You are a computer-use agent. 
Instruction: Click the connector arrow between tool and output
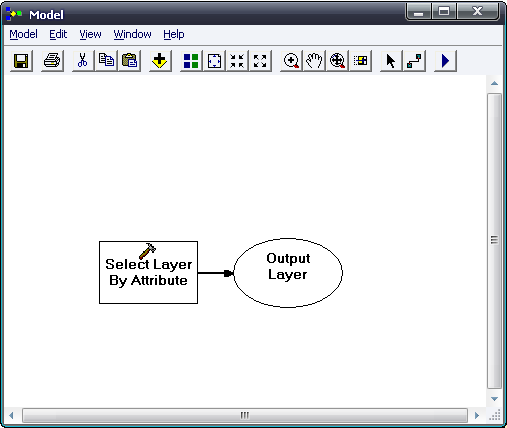coord(216,273)
